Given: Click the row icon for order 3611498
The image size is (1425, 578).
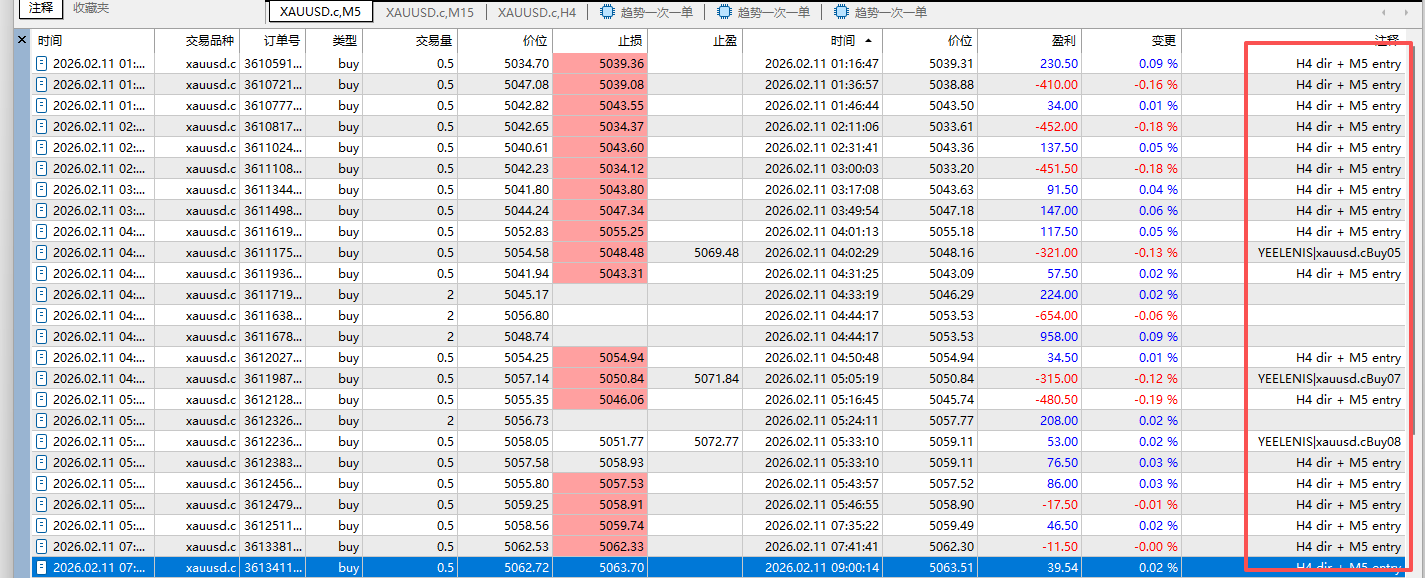Looking at the screenshot, I should pyautogui.click(x=42, y=210).
